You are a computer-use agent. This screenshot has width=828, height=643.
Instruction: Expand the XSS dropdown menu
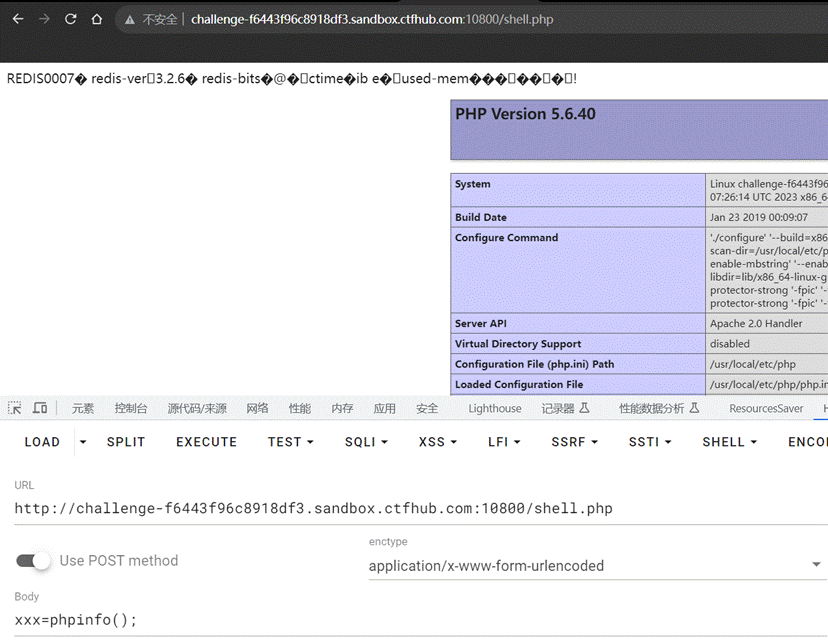tap(438, 442)
